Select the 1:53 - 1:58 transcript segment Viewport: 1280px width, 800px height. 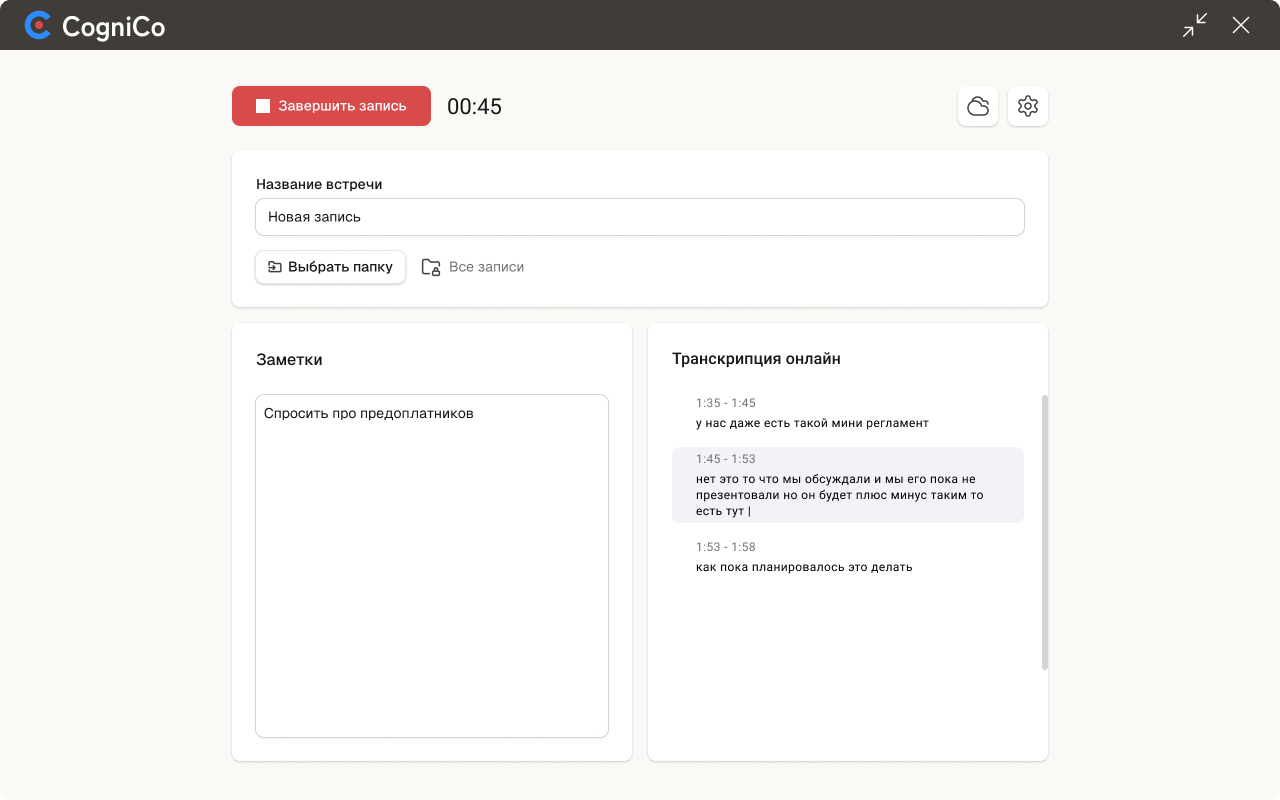(847, 557)
